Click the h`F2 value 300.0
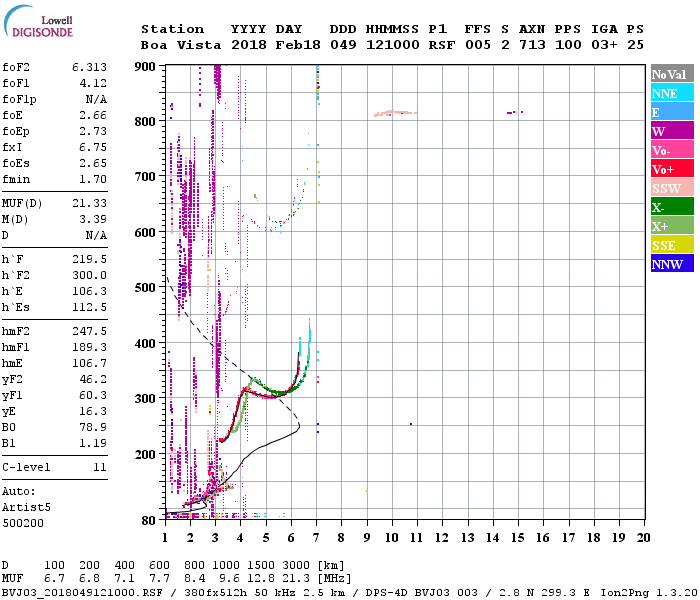The width and height of the screenshot is (700, 600). point(89,275)
